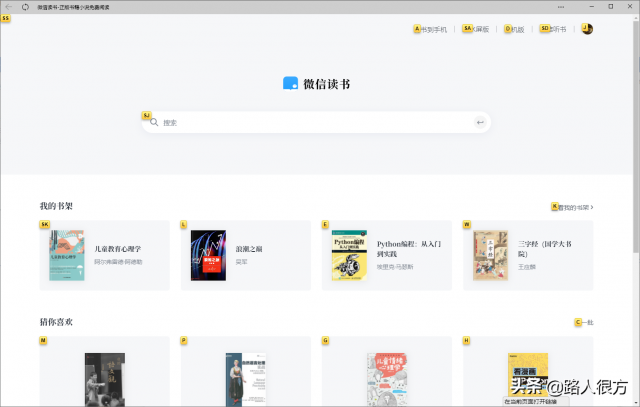Open the 传书到手机 link
This screenshot has height=407, width=640.
pyautogui.click(x=431, y=29)
